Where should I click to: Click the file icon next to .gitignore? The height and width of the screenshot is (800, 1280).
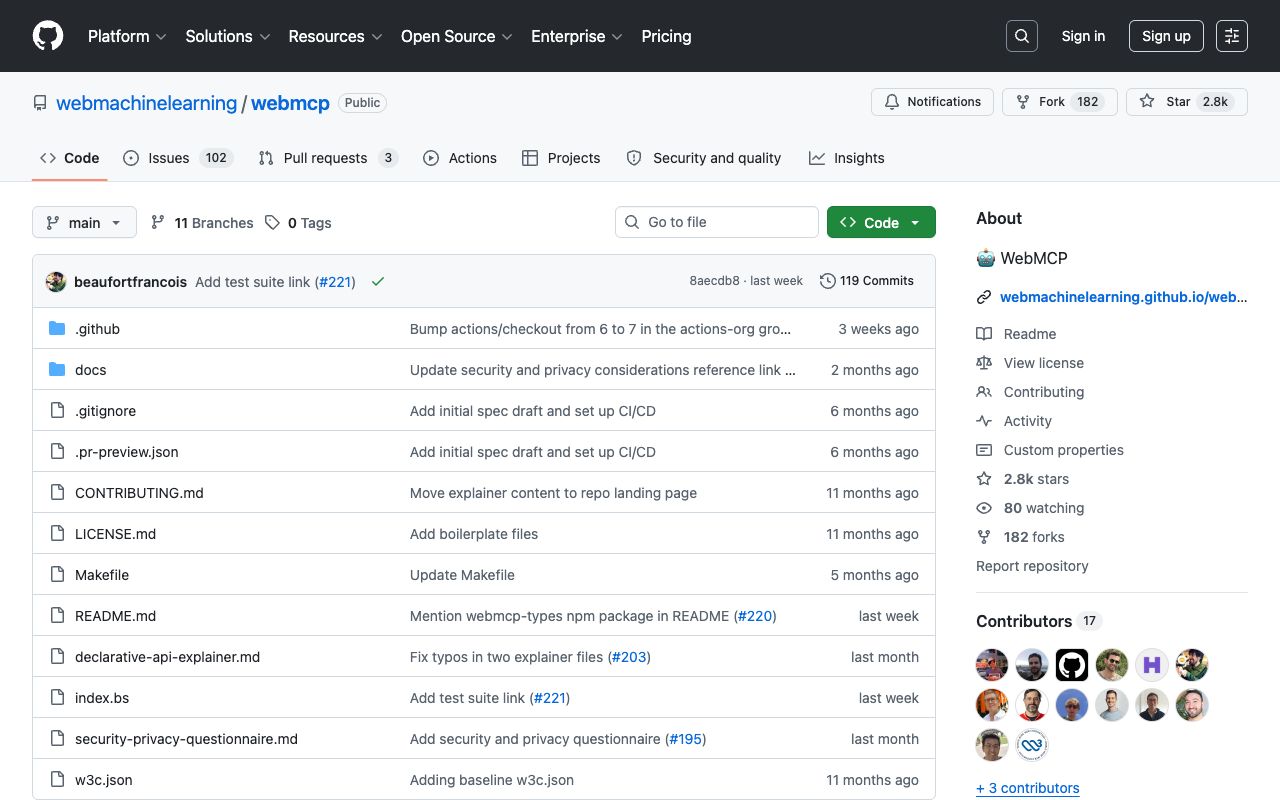click(57, 411)
